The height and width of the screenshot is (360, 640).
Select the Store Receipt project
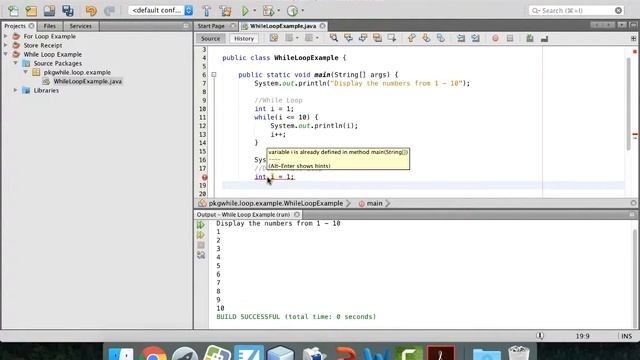point(42,45)
